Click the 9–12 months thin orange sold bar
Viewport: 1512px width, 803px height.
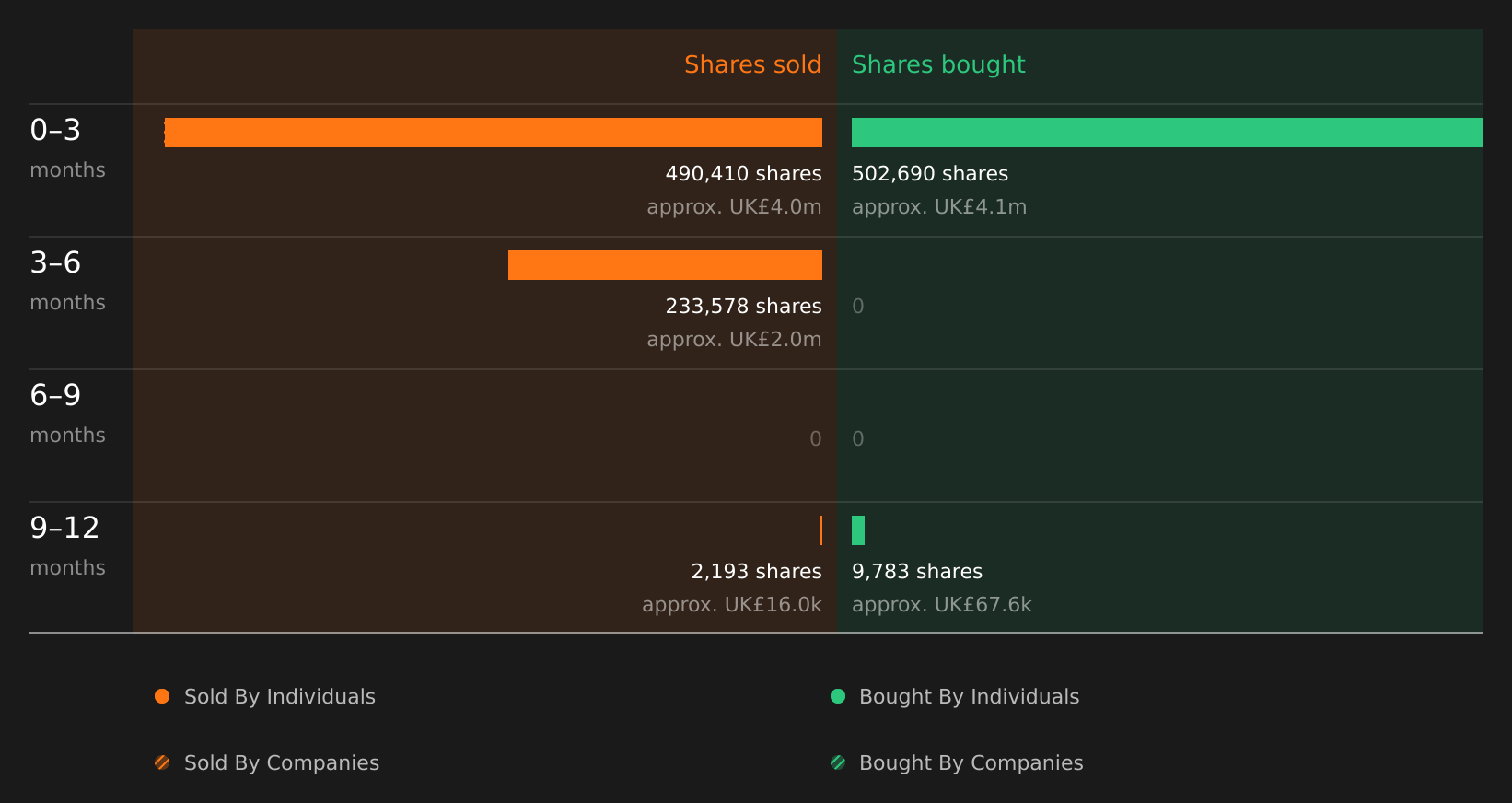point(820,530)
